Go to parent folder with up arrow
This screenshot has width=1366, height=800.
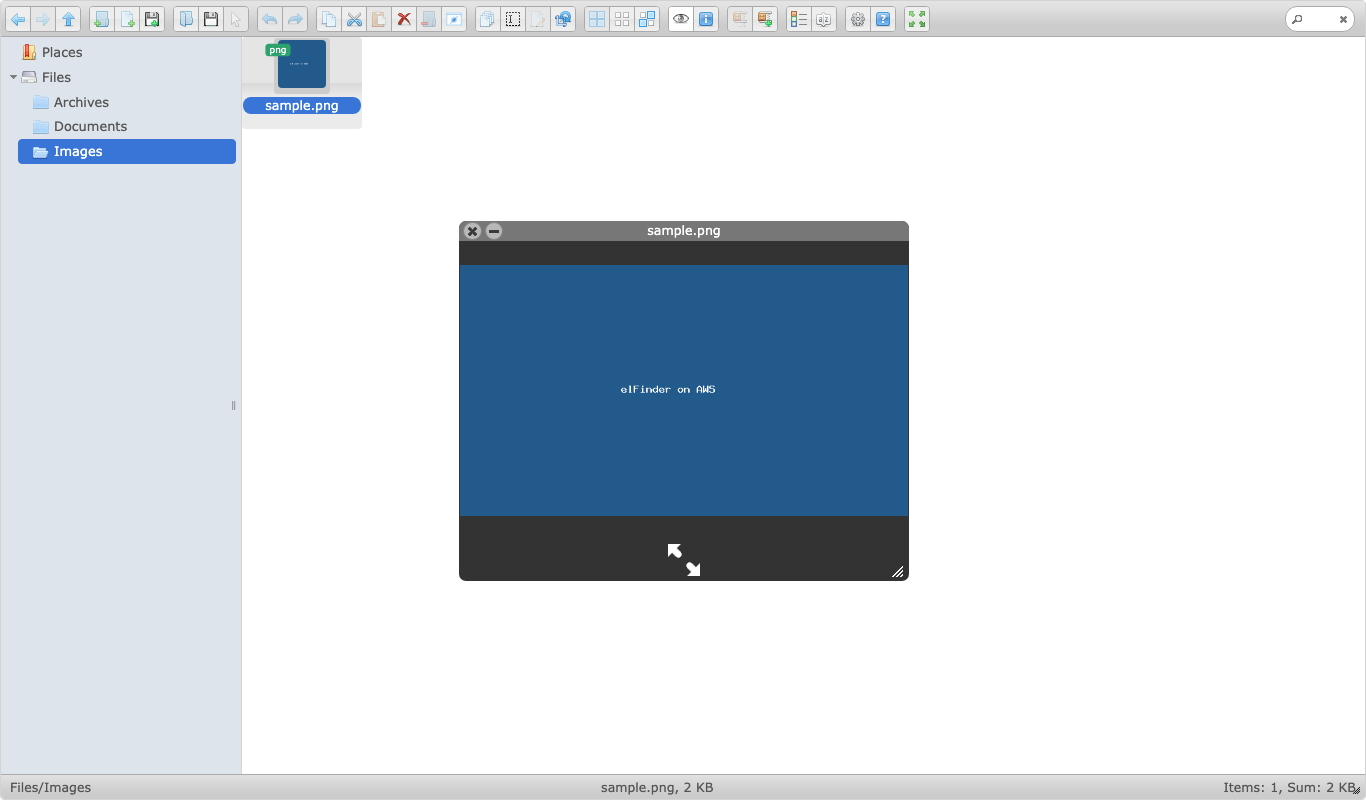click(68, 19)
